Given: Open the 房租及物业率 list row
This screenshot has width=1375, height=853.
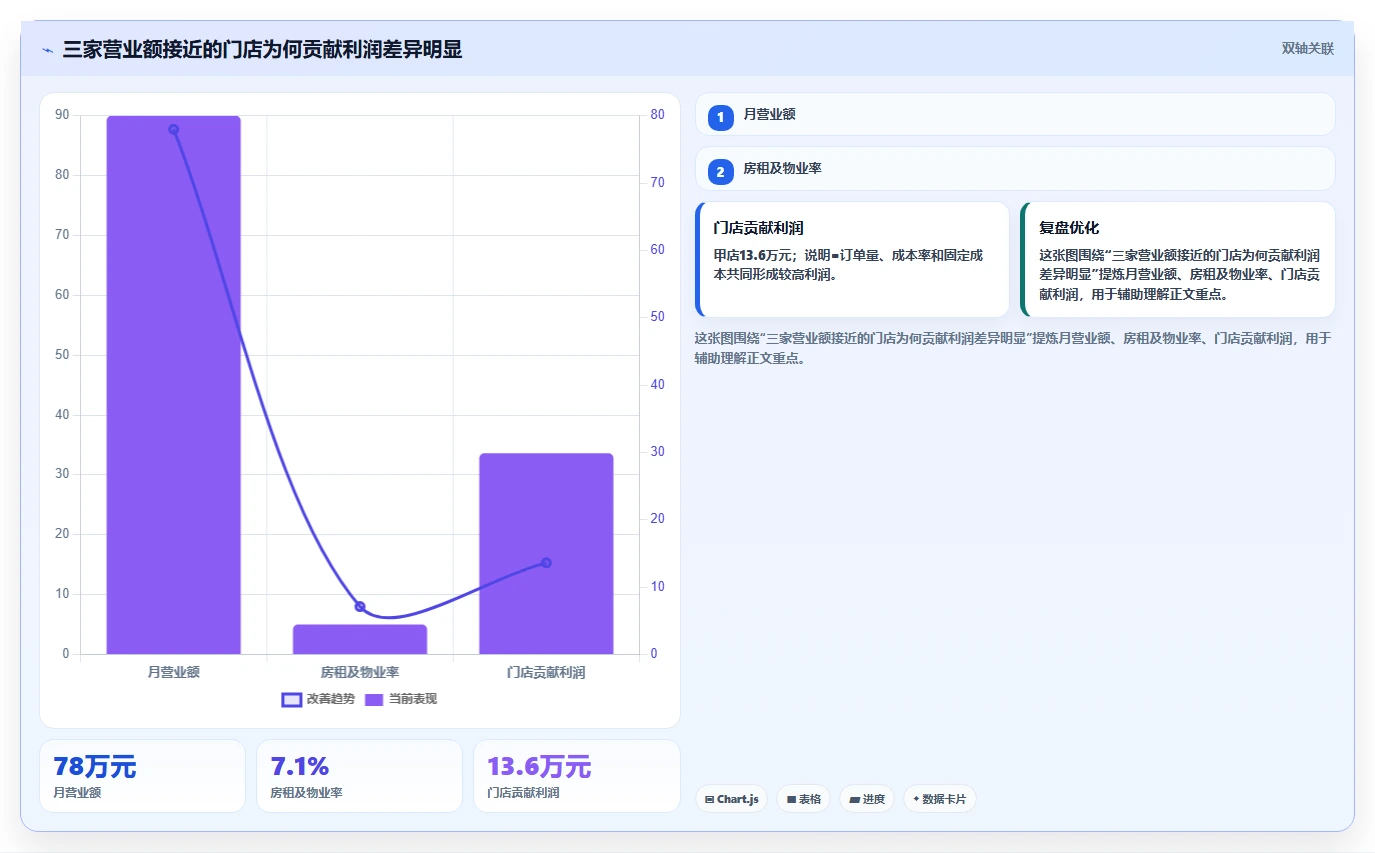Looking at the screenshot, I should click(x=1015, y=169).
